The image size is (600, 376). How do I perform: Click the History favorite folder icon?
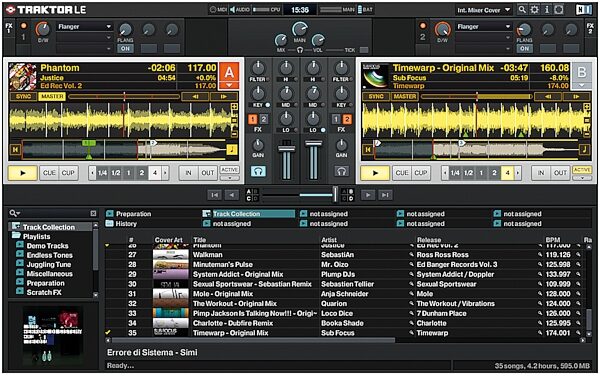(x=110, y=223)
